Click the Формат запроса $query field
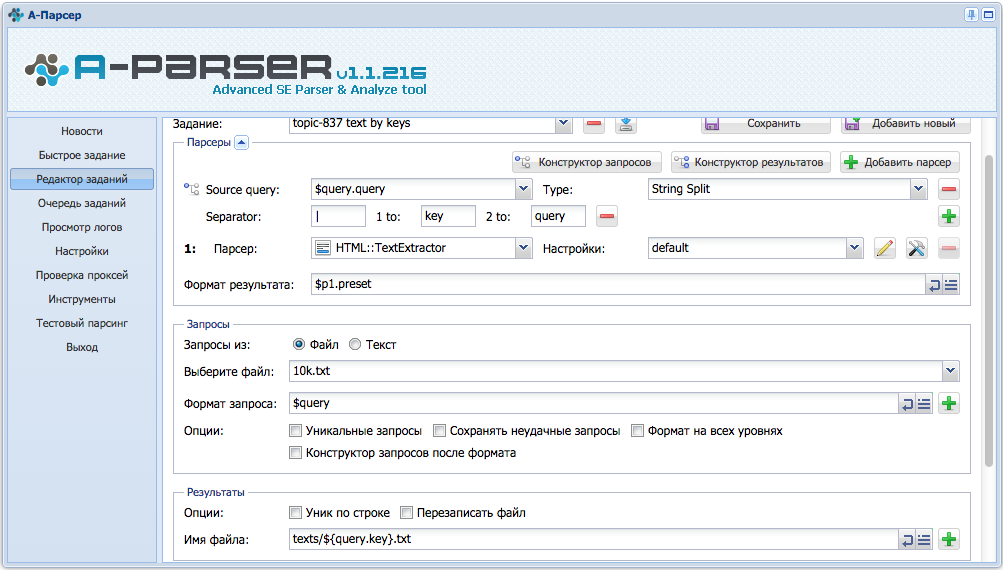 point(594,403)
